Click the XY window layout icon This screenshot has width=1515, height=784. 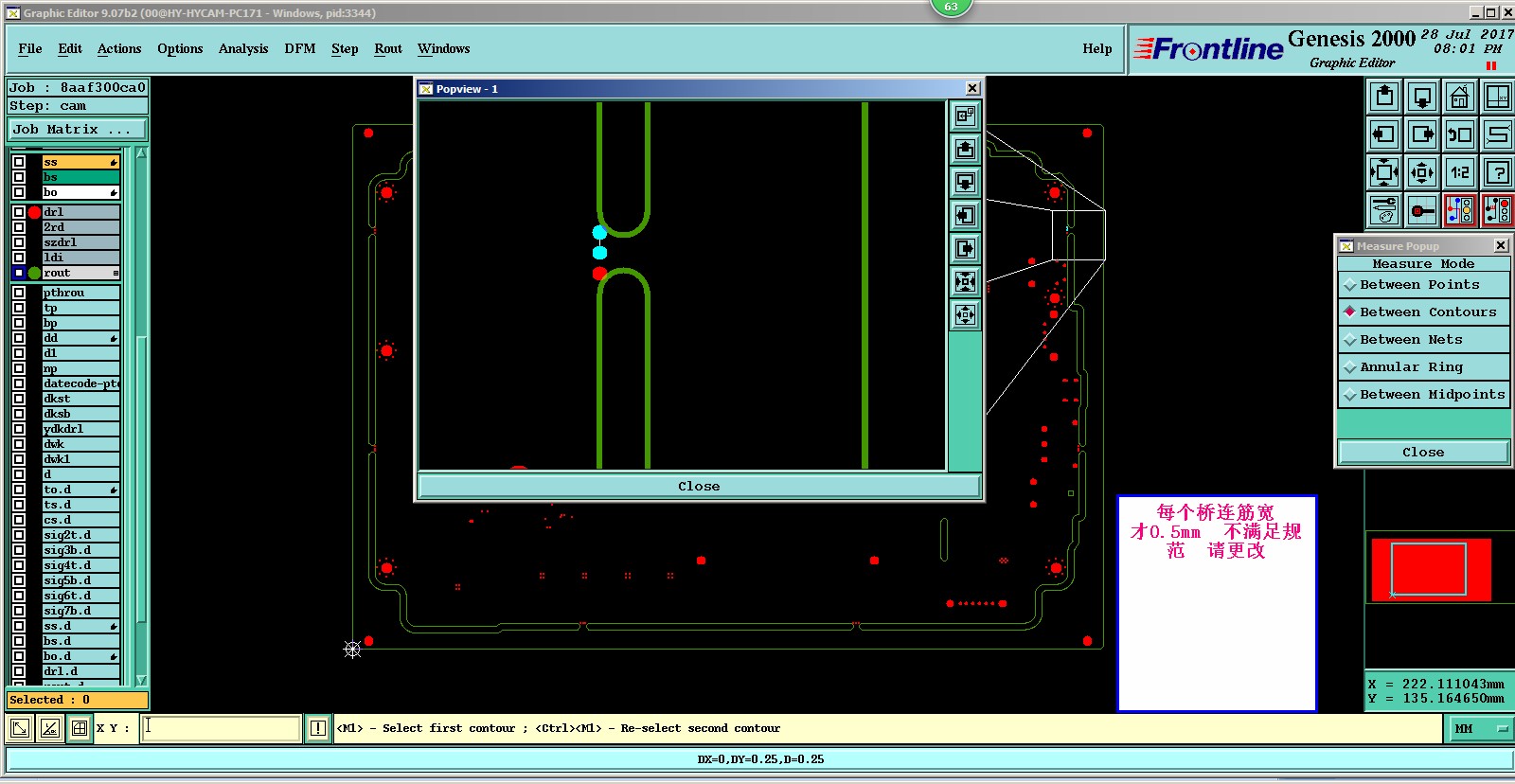click(1497, 97)
